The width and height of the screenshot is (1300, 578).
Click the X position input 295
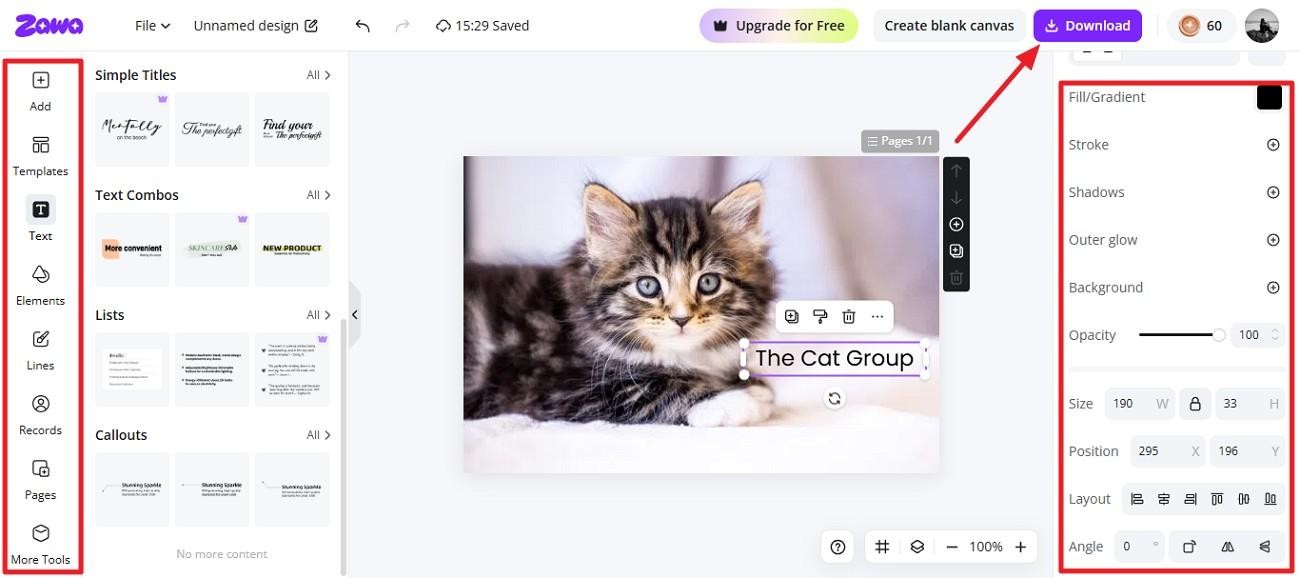click(1167, 451)
